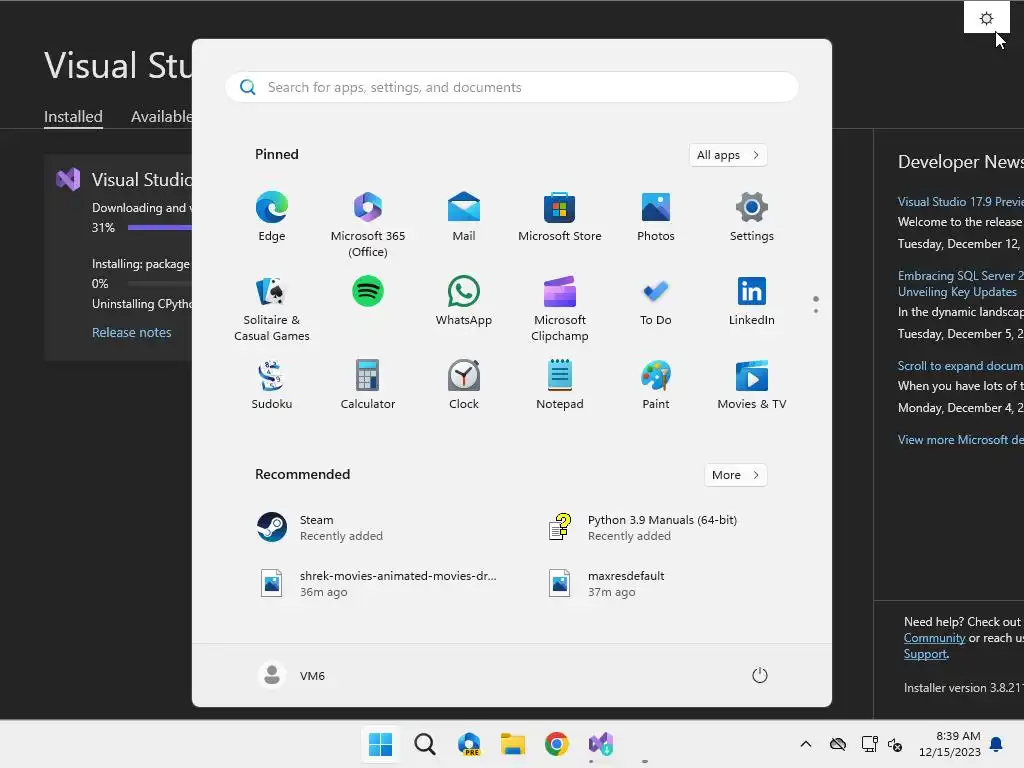Launch Microsoft 365 (Office) app
Image resolution: width=1024 pixels, height=768 pixels.
tap(368, 225)
